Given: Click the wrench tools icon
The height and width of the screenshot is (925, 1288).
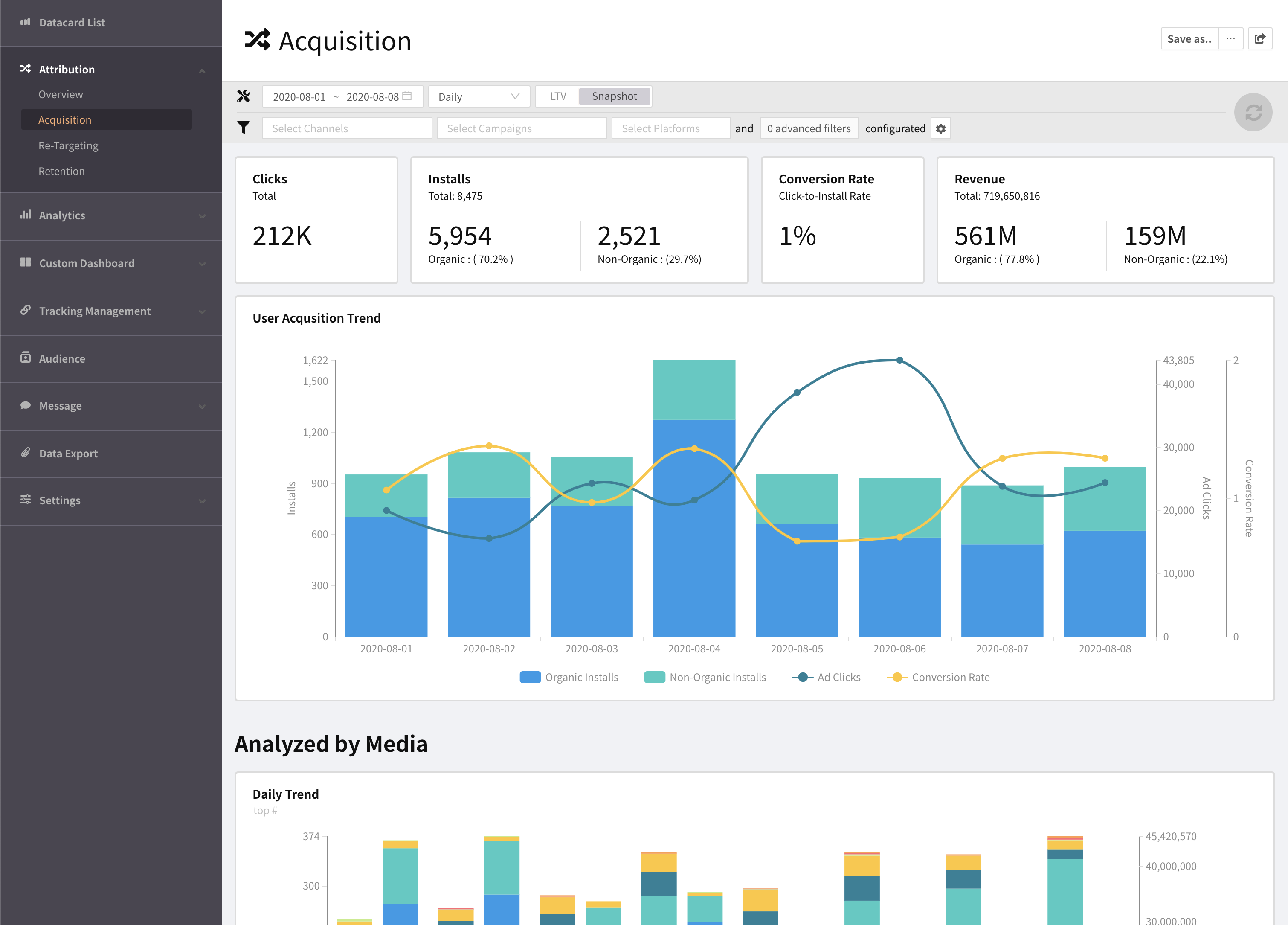Looking at the screenshot, I should (244, 96).
